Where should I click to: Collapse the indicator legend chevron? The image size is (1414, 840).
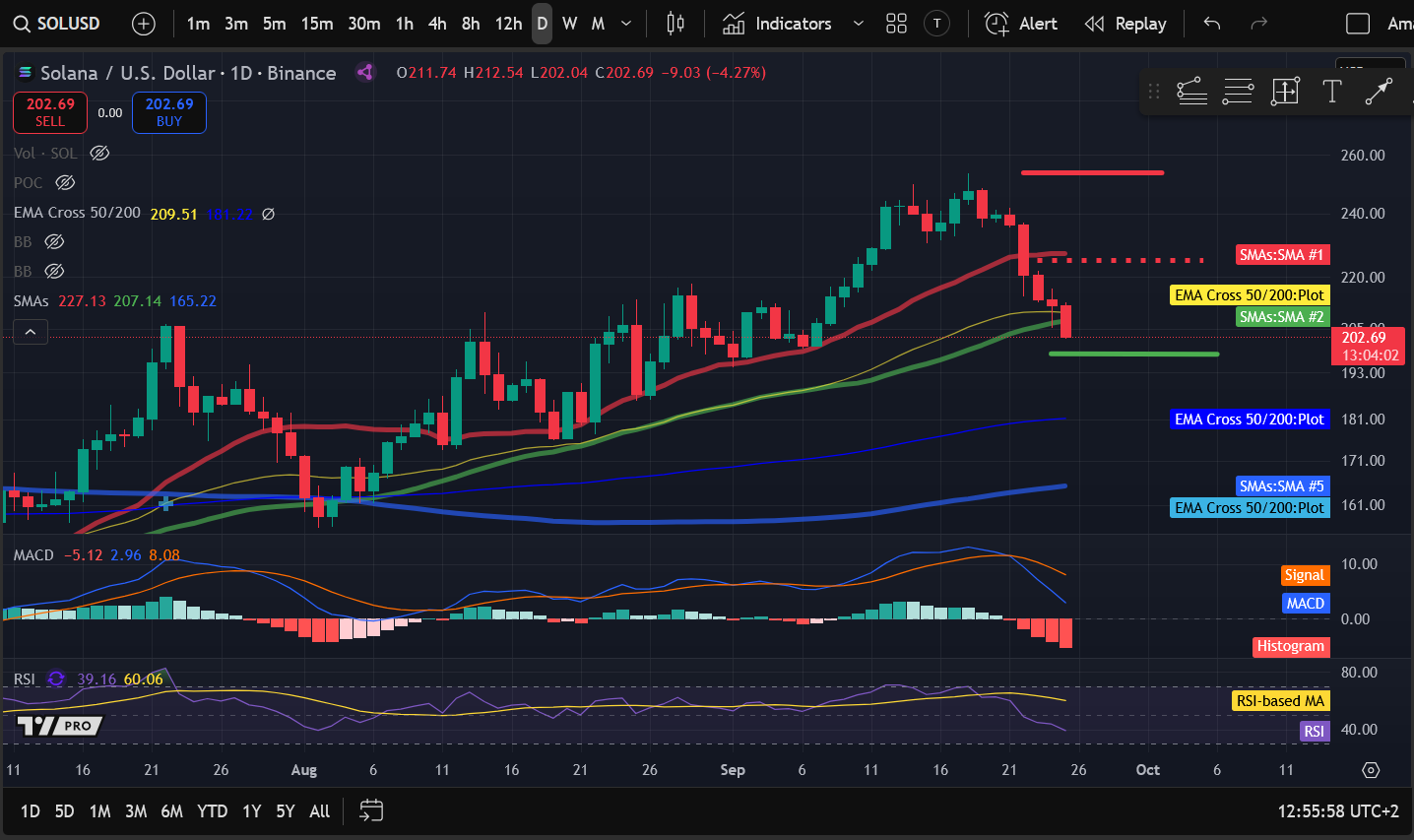click(31, 332)
